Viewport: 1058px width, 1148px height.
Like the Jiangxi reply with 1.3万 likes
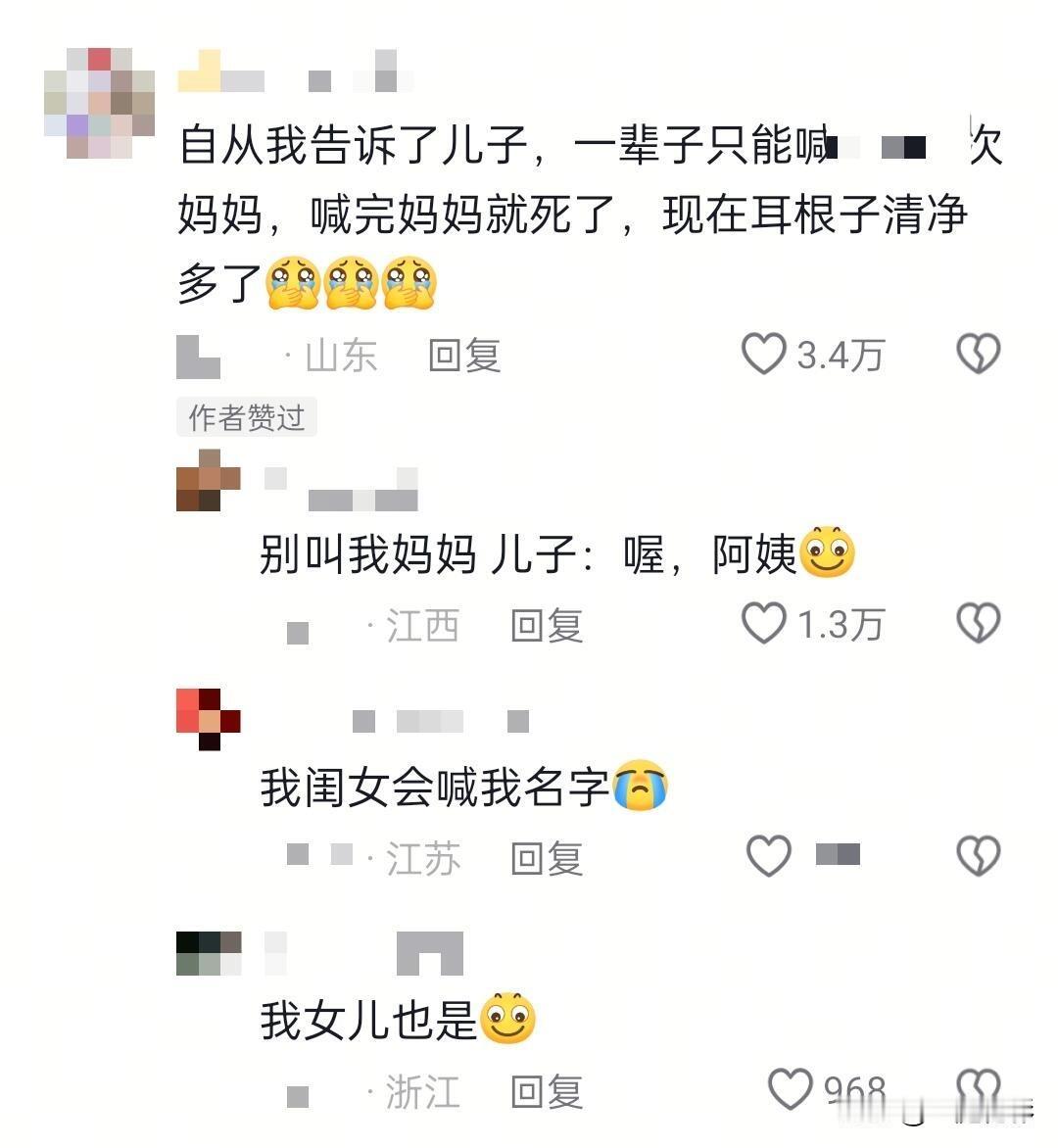pos(764,623)
